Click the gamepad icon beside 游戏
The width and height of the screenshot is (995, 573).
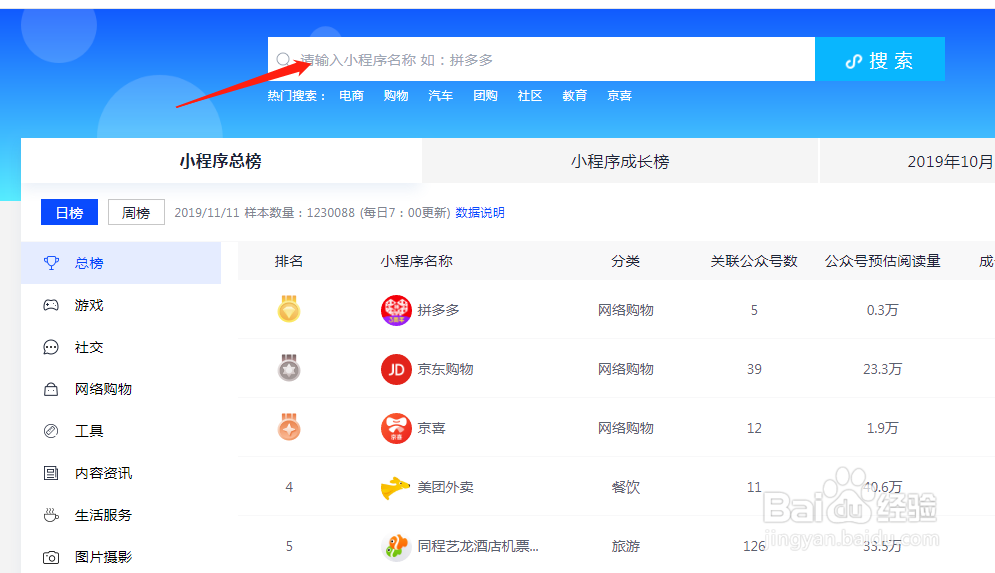(x=51, y=305)
